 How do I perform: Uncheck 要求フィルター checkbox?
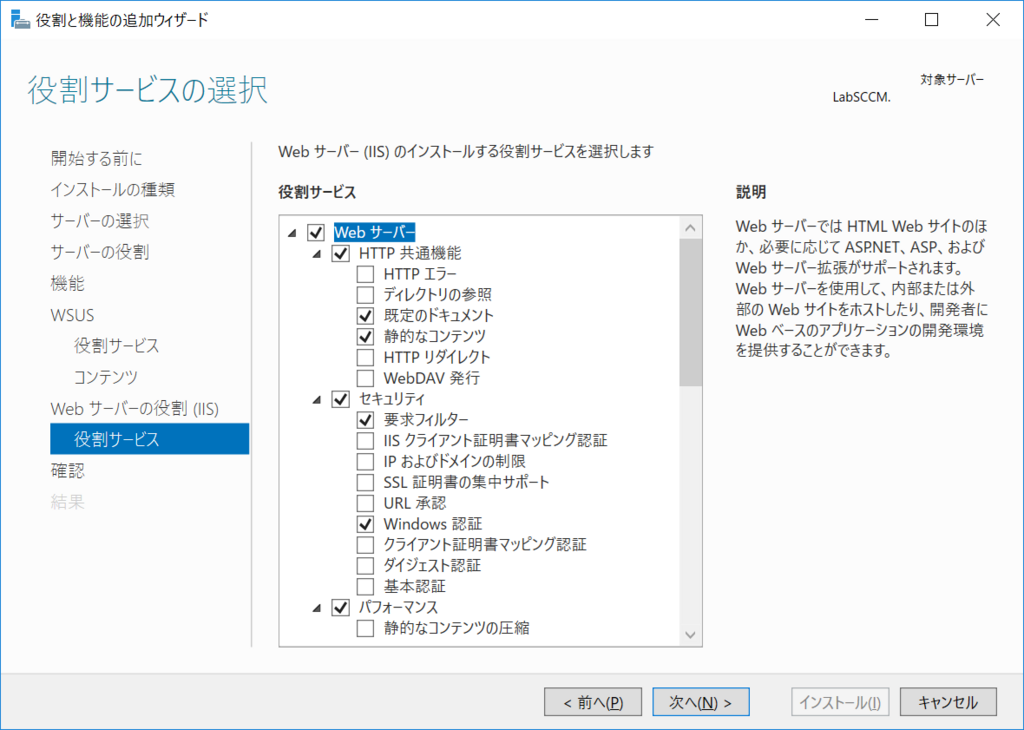click(366, 419)
